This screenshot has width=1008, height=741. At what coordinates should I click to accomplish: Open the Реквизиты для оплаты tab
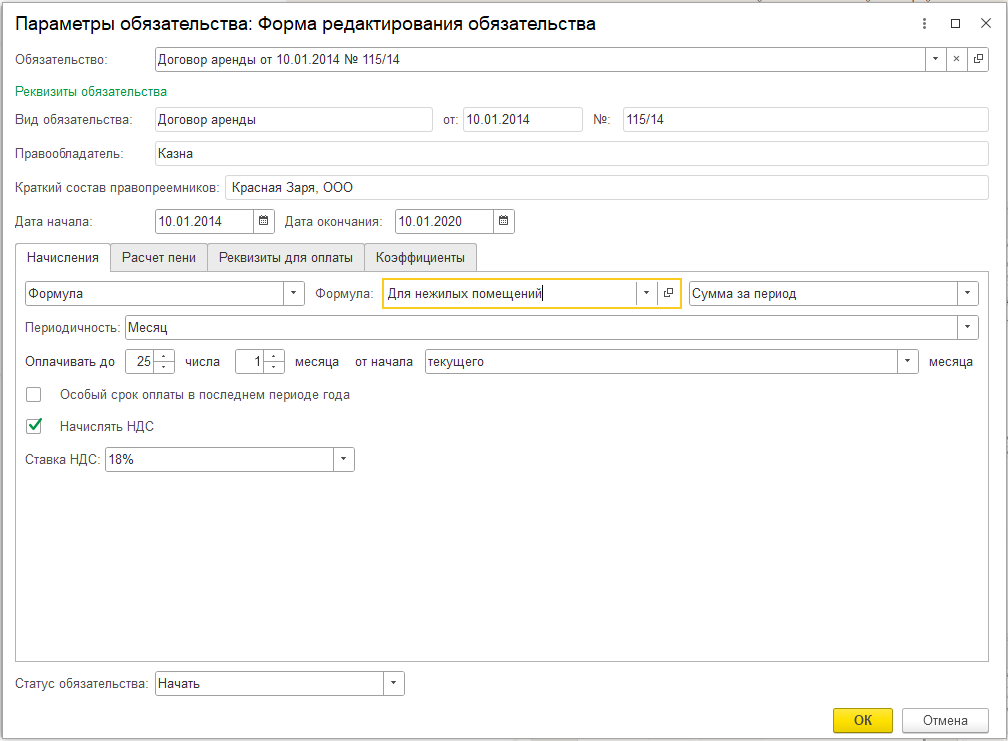coord(285,257)
